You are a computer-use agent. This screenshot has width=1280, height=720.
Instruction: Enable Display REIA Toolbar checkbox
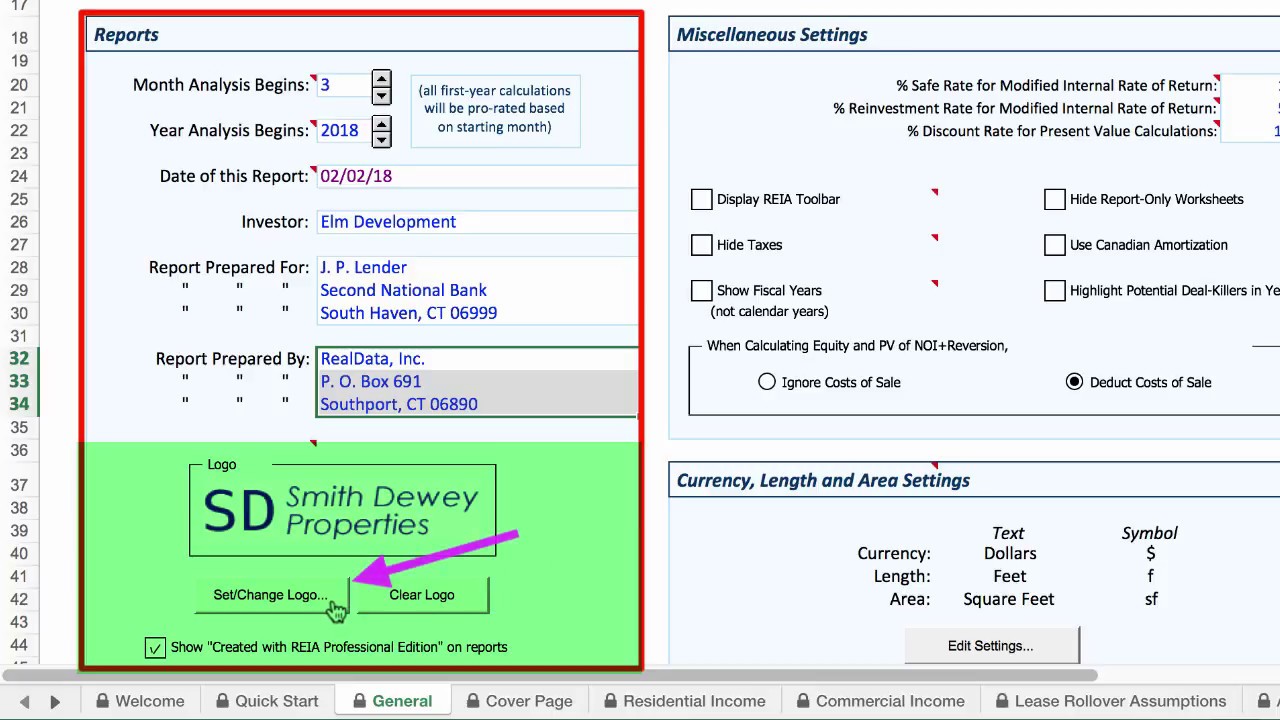click(x=702, y=199)
